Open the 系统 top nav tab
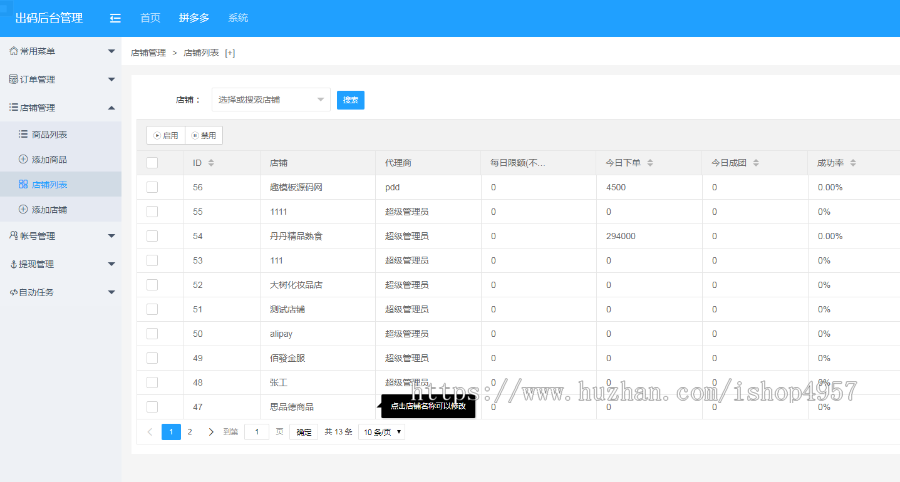The height and width of the screenshot is (482, 900). point(238,18)
